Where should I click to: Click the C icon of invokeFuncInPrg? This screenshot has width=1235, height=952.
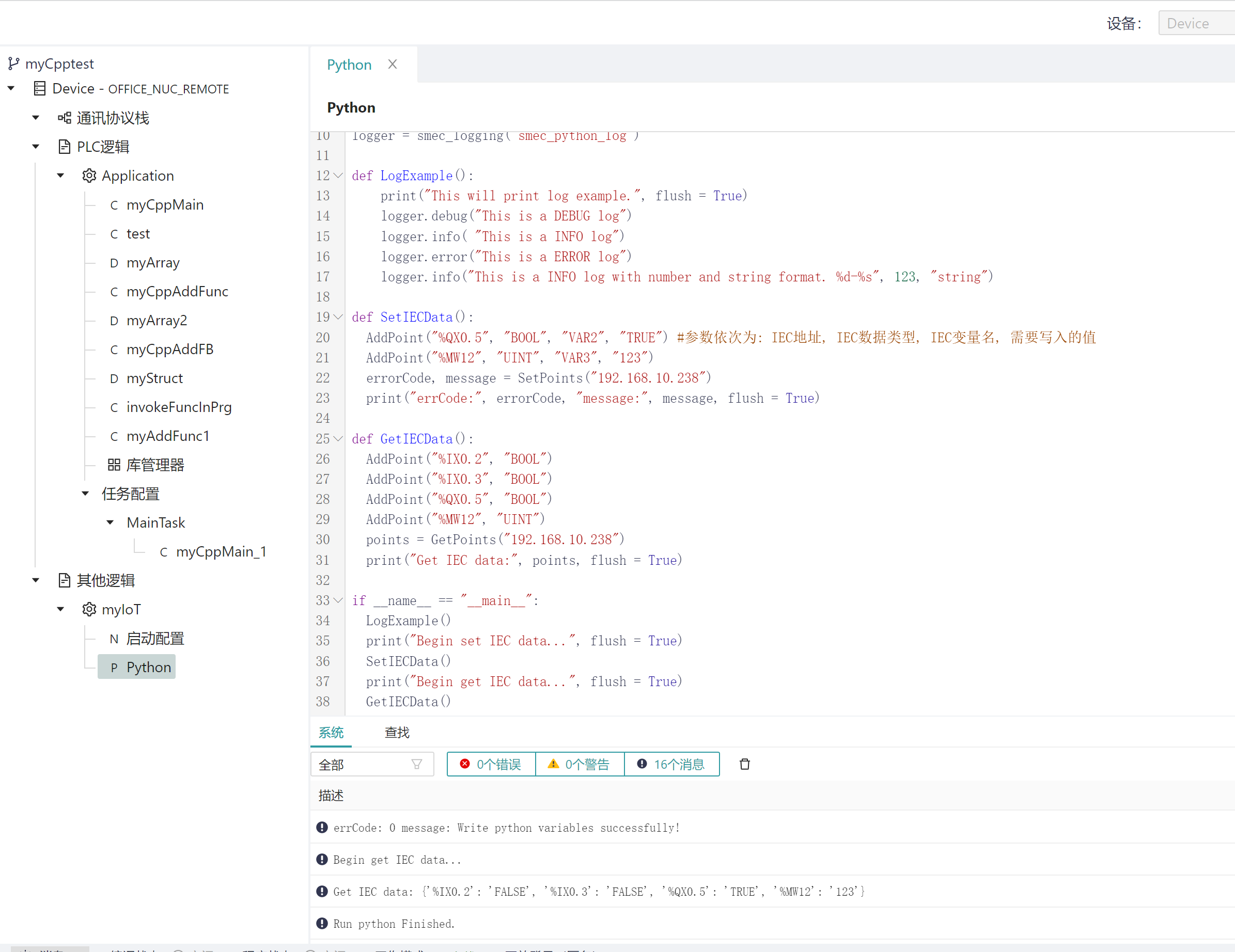(x=114, y=408)
